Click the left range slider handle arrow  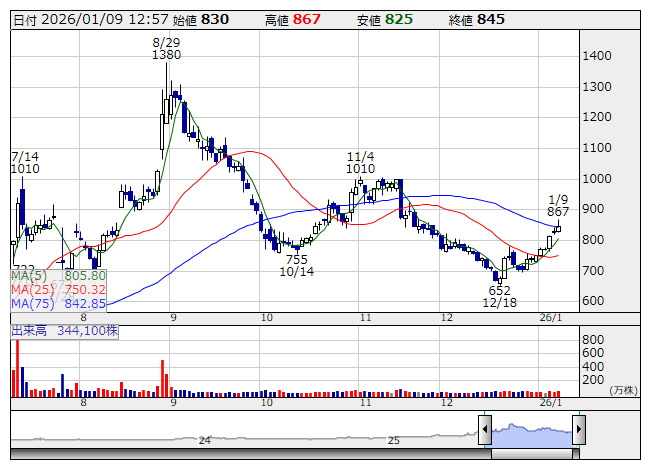coord(485,431)
